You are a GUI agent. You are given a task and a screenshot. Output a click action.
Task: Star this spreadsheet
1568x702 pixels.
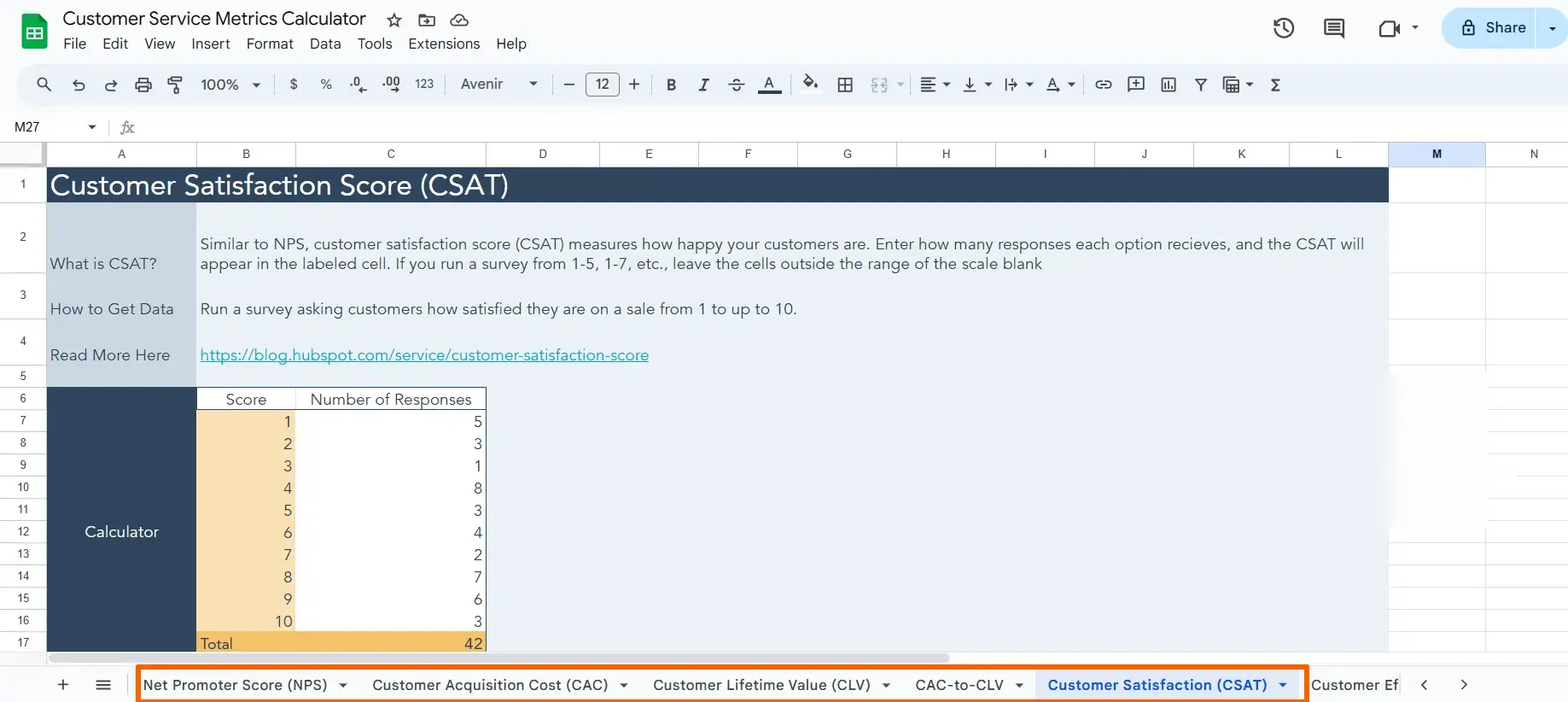[x=393, y=20]
